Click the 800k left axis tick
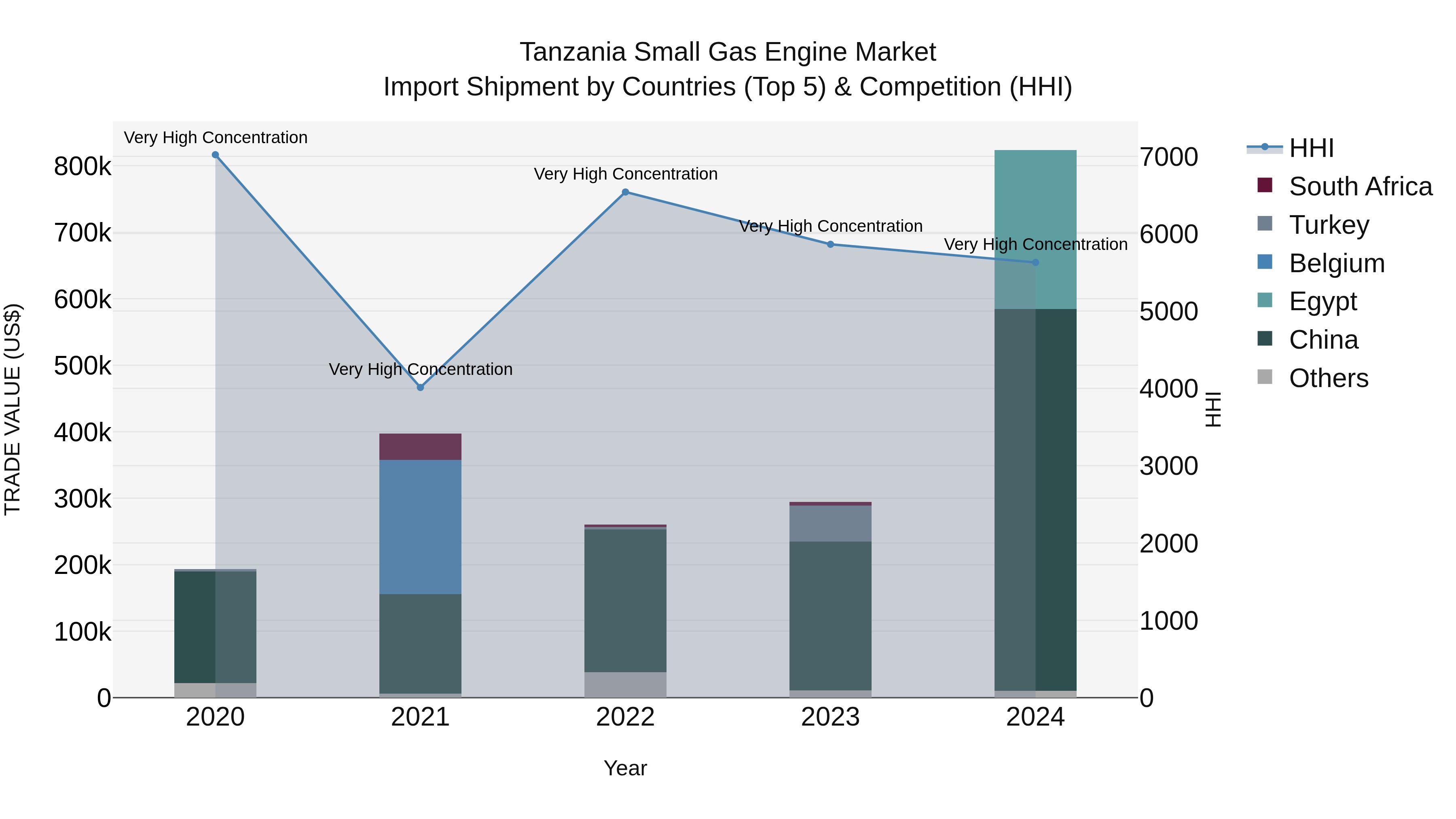 coord(83,167)
